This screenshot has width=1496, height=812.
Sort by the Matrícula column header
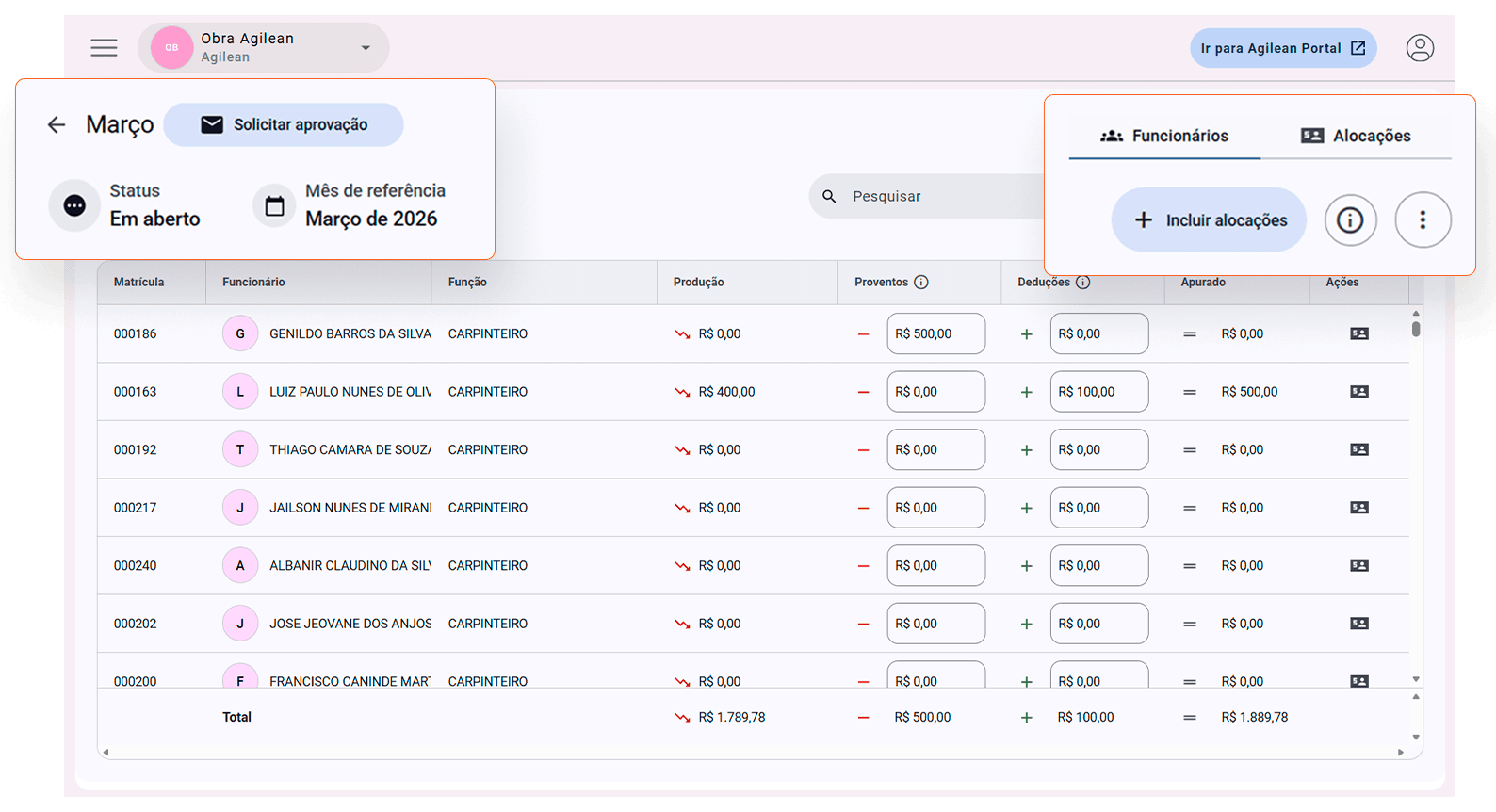(x=138, y=282)
